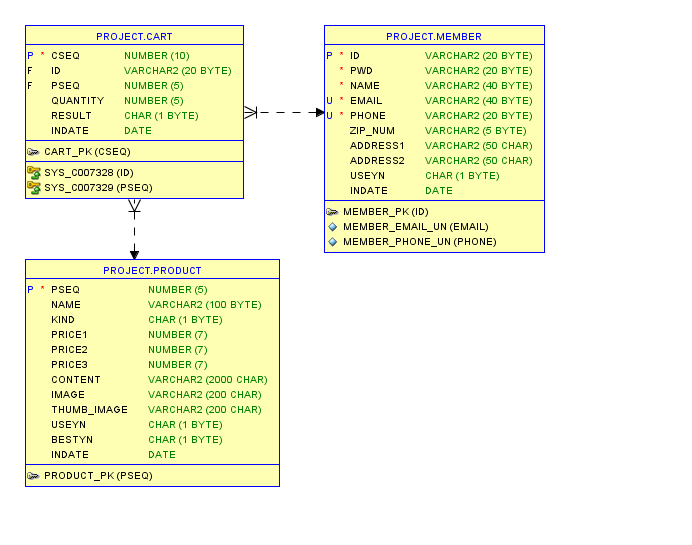Screen dimensions: 692x545
Task: Click the RESULT column in CART
Action: 71,116
